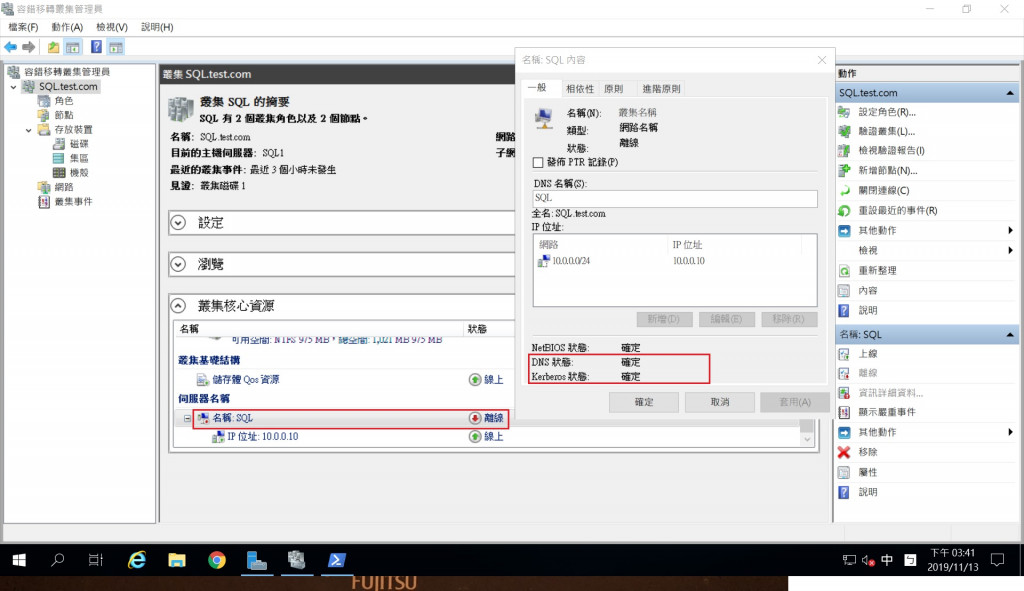This screenshot has width=1024, height=591.
Task: Click the Up one level folder icon
Action: pos(53,47)
